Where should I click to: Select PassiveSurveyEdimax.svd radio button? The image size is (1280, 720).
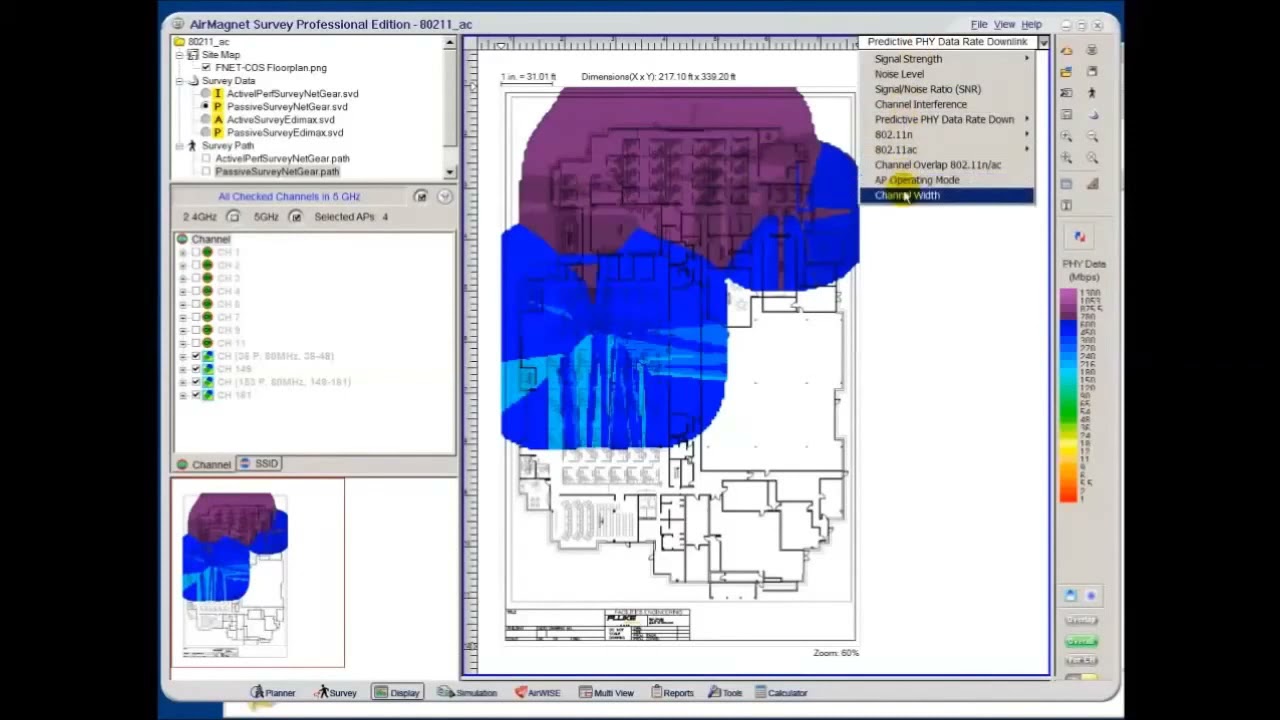click(x=205, y=133)
